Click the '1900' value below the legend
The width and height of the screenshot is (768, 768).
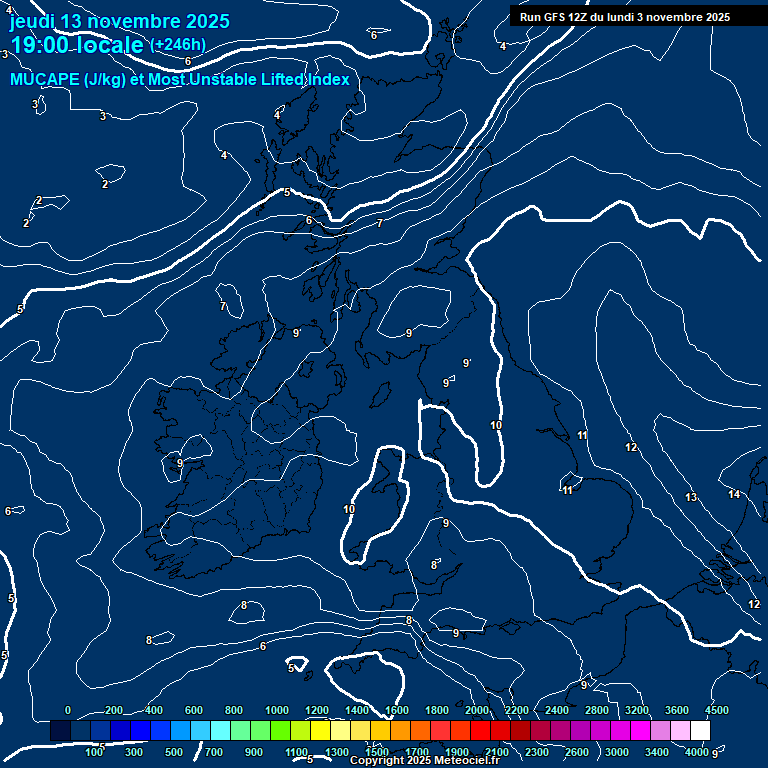457,752
